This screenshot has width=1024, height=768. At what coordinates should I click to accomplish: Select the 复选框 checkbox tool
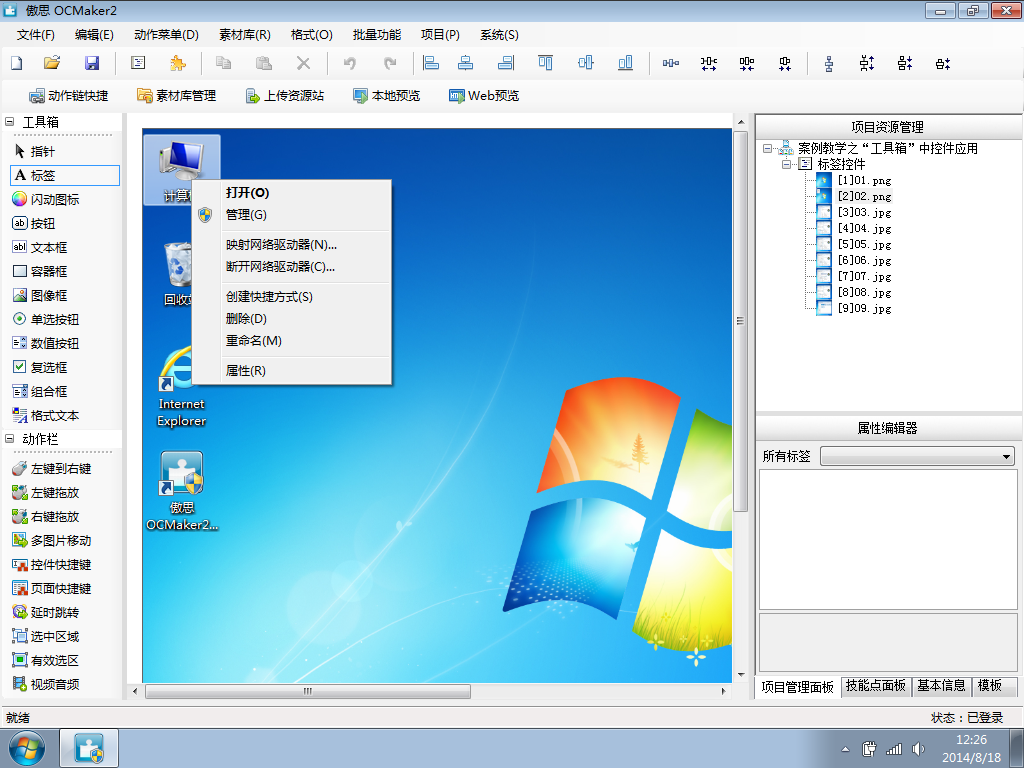[40, 368]
